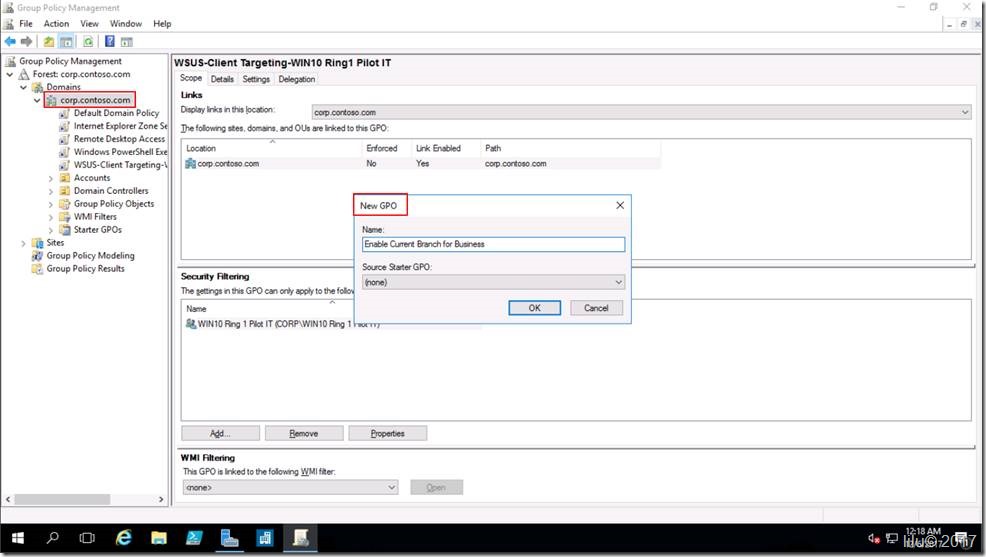The height and width of the screenshot is (557, 986).
Task: Open Task View from taskbar
Action: click(87, 538)
